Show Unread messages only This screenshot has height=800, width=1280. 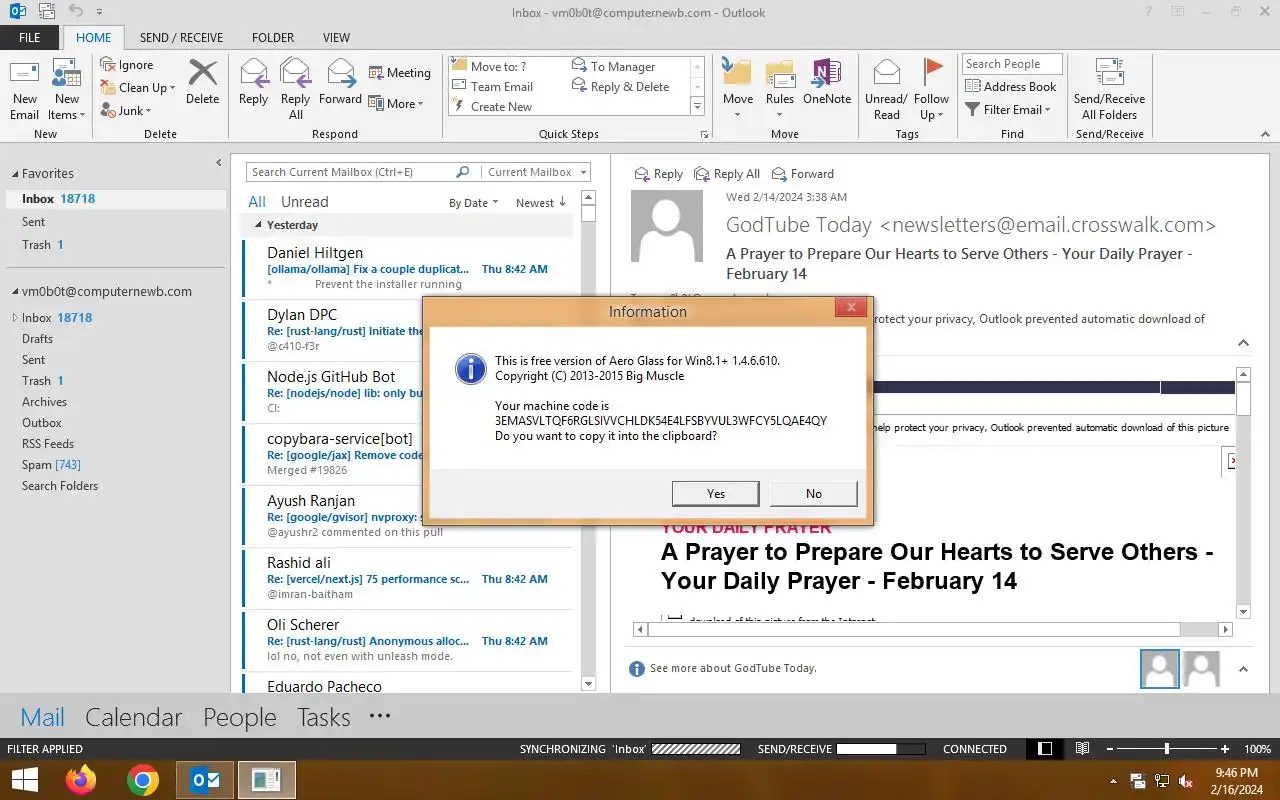[x=304, y=202]
